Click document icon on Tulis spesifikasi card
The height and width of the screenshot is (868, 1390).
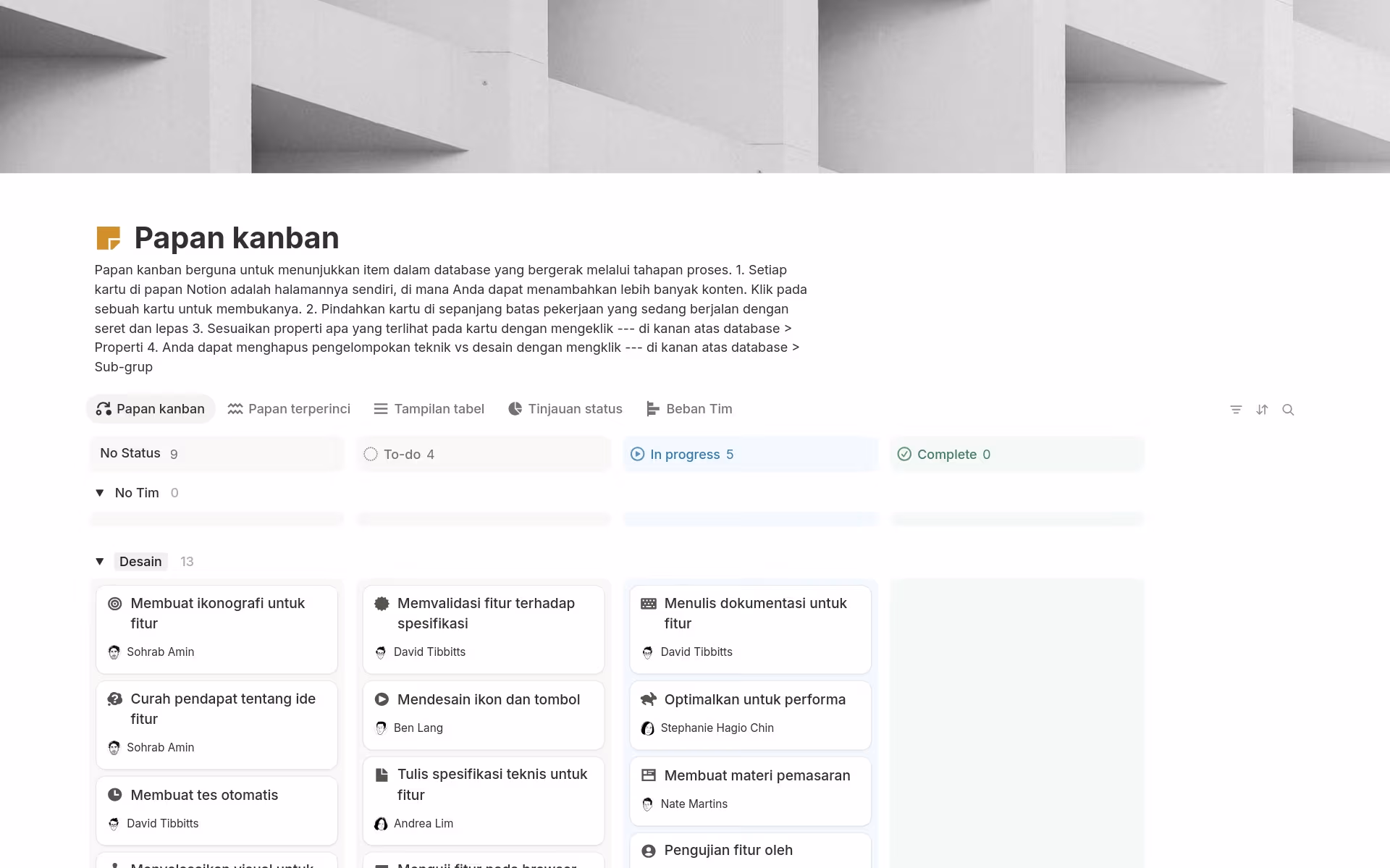(x=382, y=775)
